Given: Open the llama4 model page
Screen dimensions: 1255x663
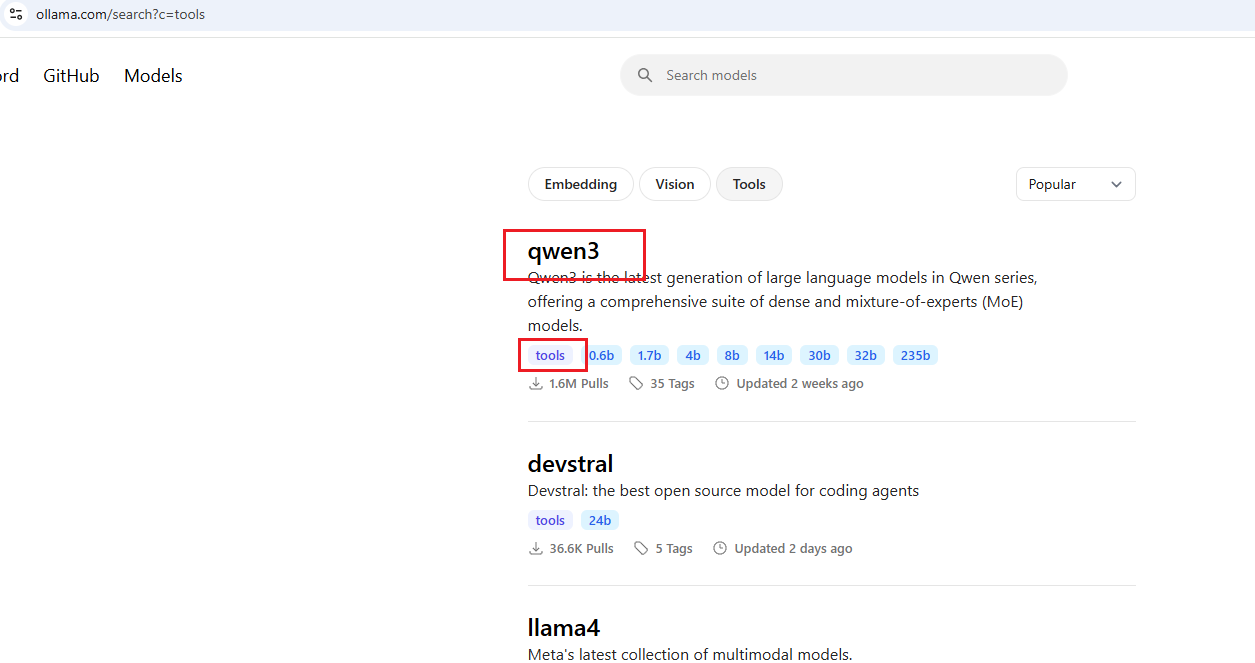Looking at the screenshot, I should (564, 628).
